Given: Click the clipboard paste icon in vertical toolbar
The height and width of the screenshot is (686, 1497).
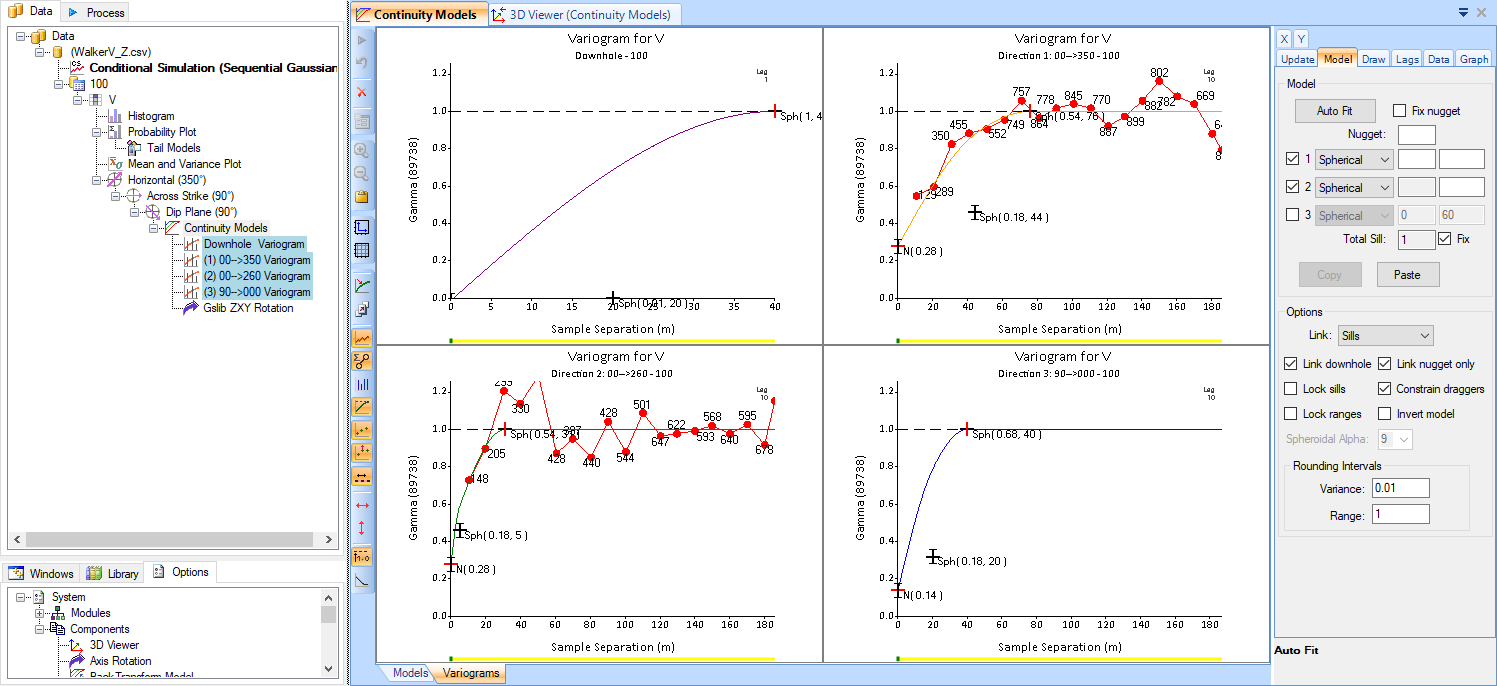Looking at the screenshot, I should coord(362,197).
